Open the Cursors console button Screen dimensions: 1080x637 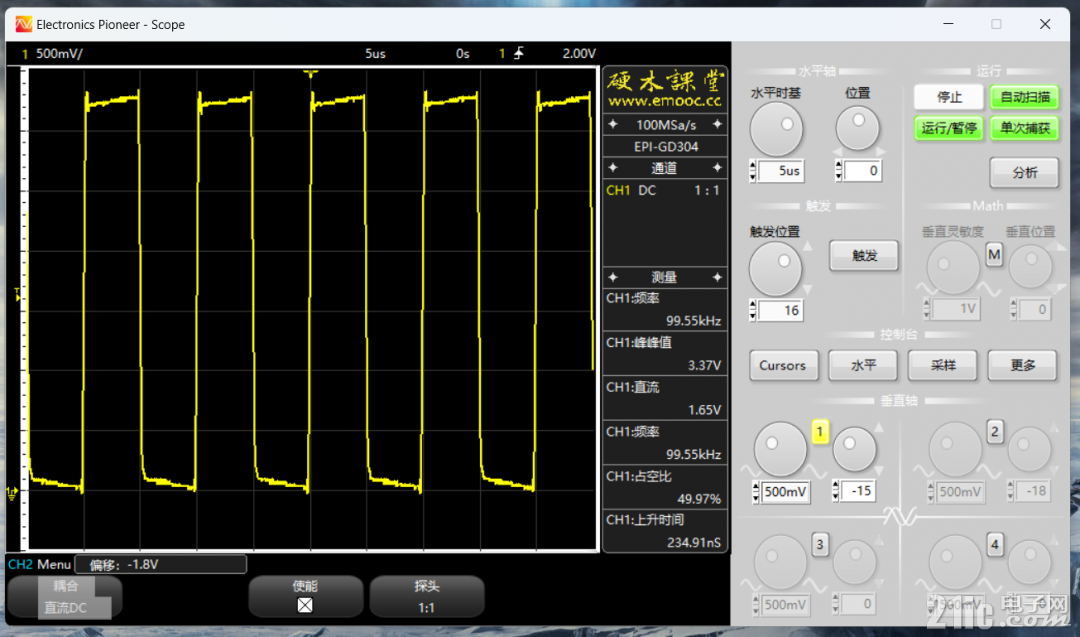click(782, 366)
